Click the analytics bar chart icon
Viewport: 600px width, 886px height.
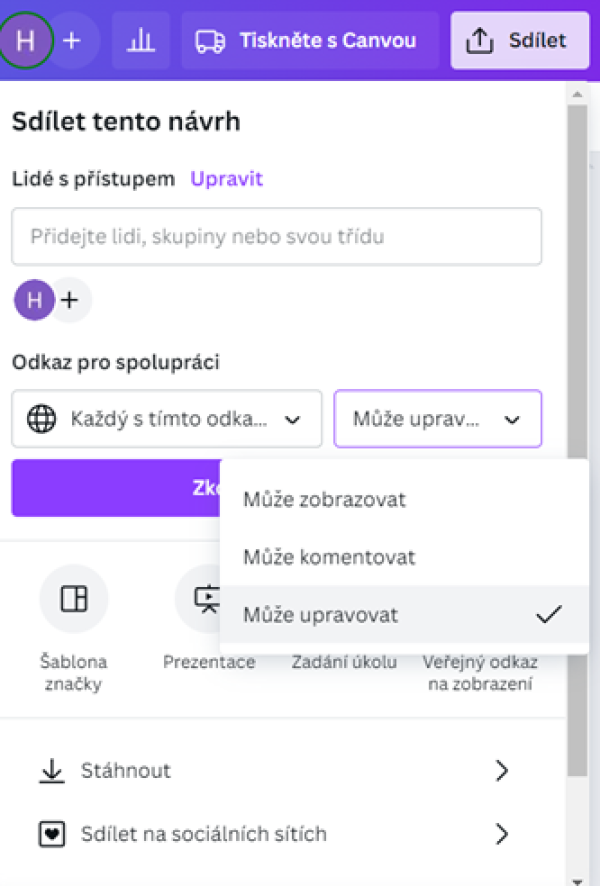(141, 41)
